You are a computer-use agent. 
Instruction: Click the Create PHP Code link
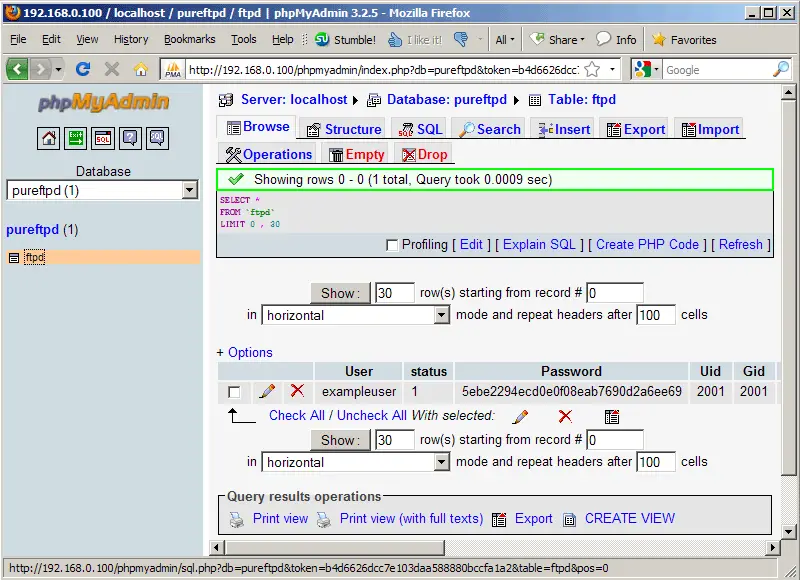(x=647, y=245)
